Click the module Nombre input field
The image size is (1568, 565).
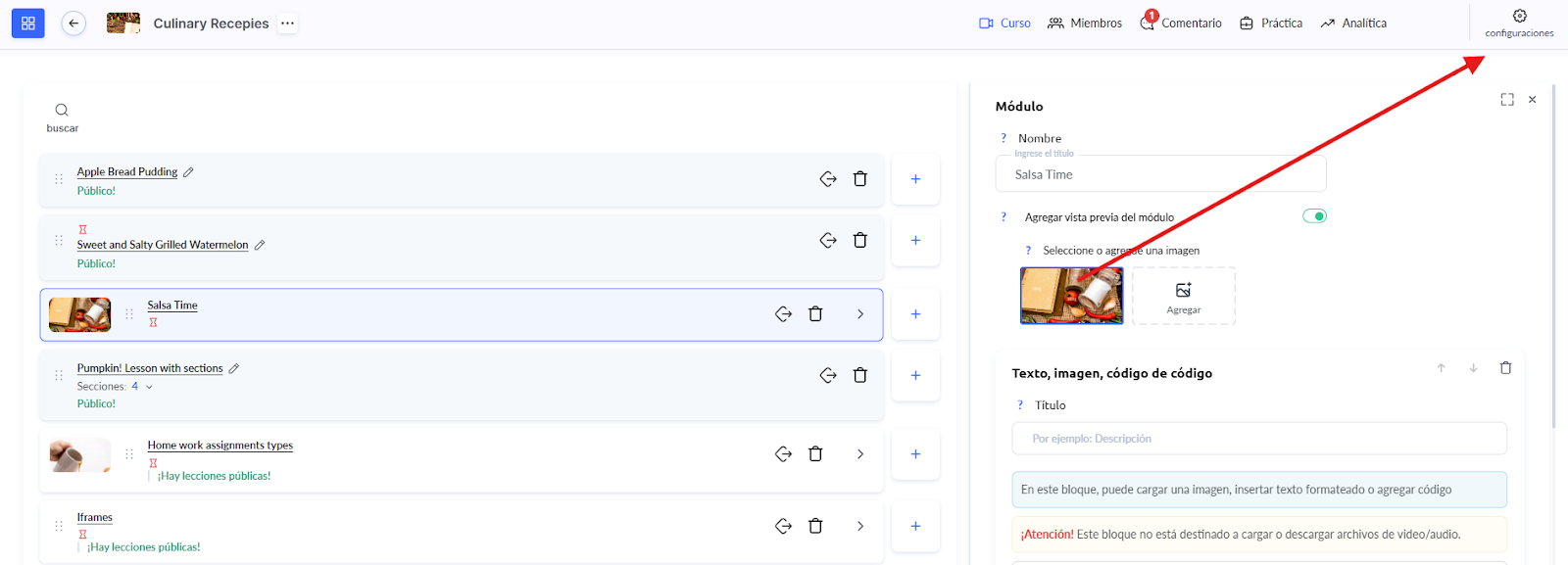(1160, 175)
